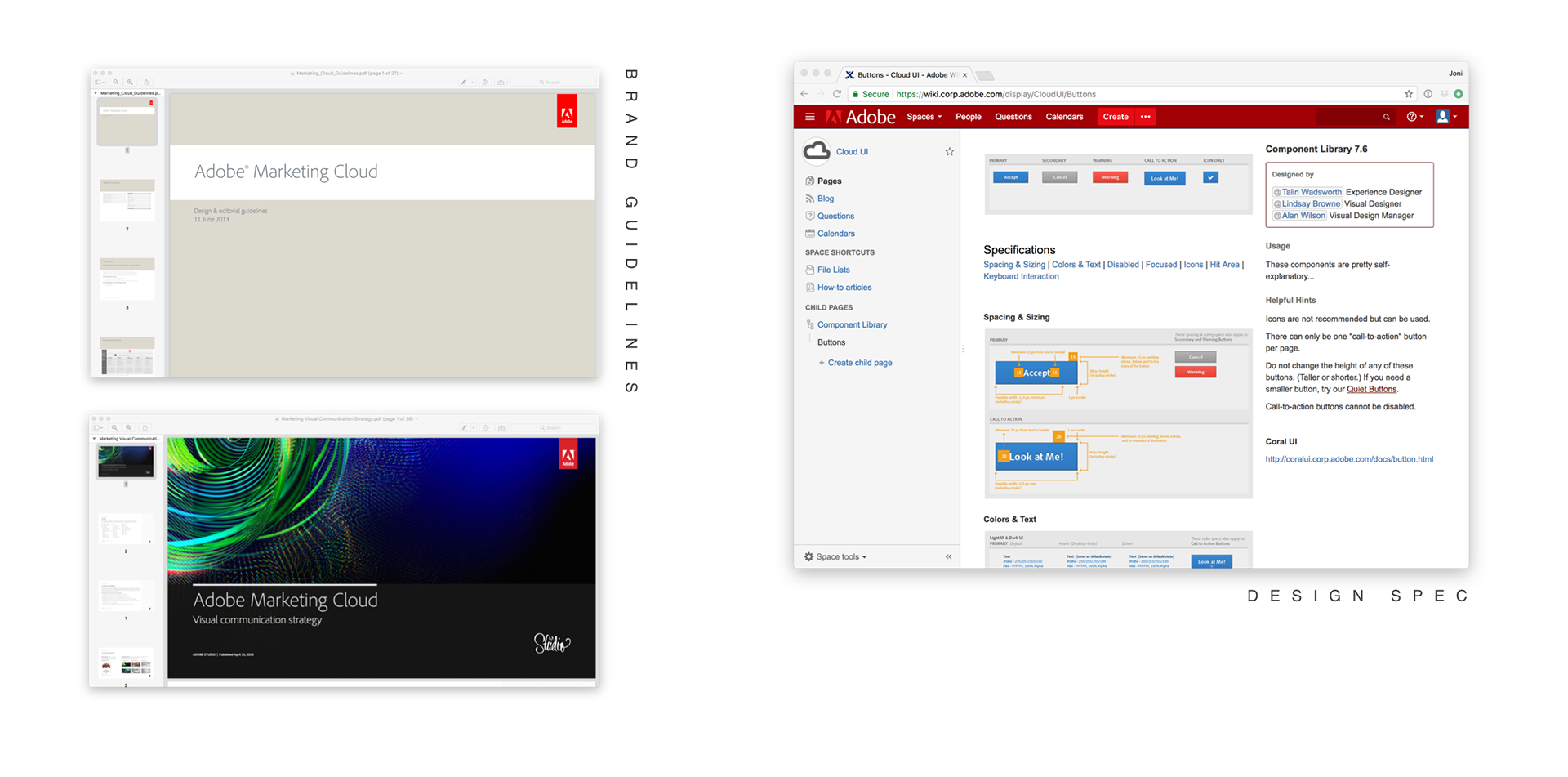Open the user profile avatar menu

coord(1445,117)
